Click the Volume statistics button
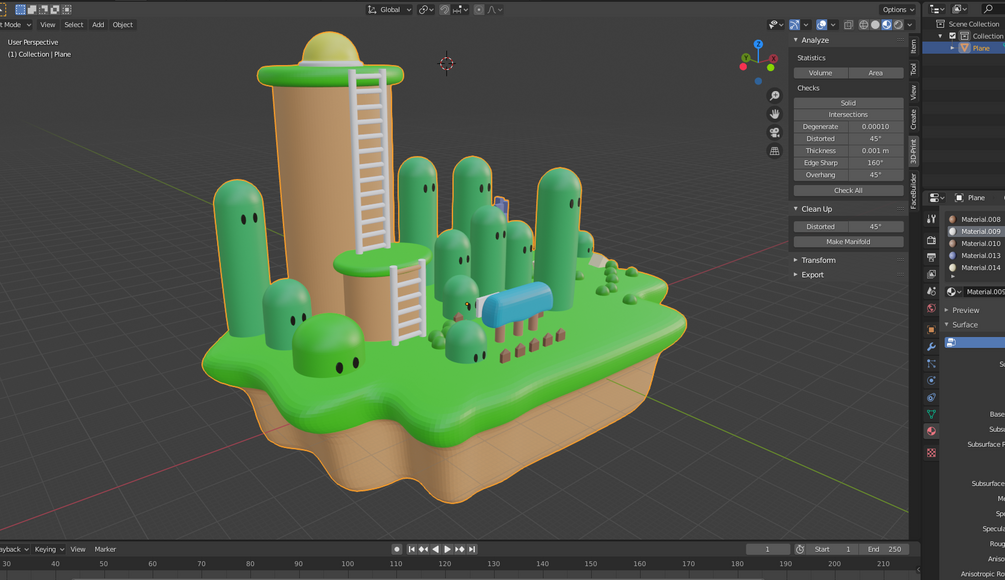Screen dimensions: 1005x580 click(x=820, y=73)
